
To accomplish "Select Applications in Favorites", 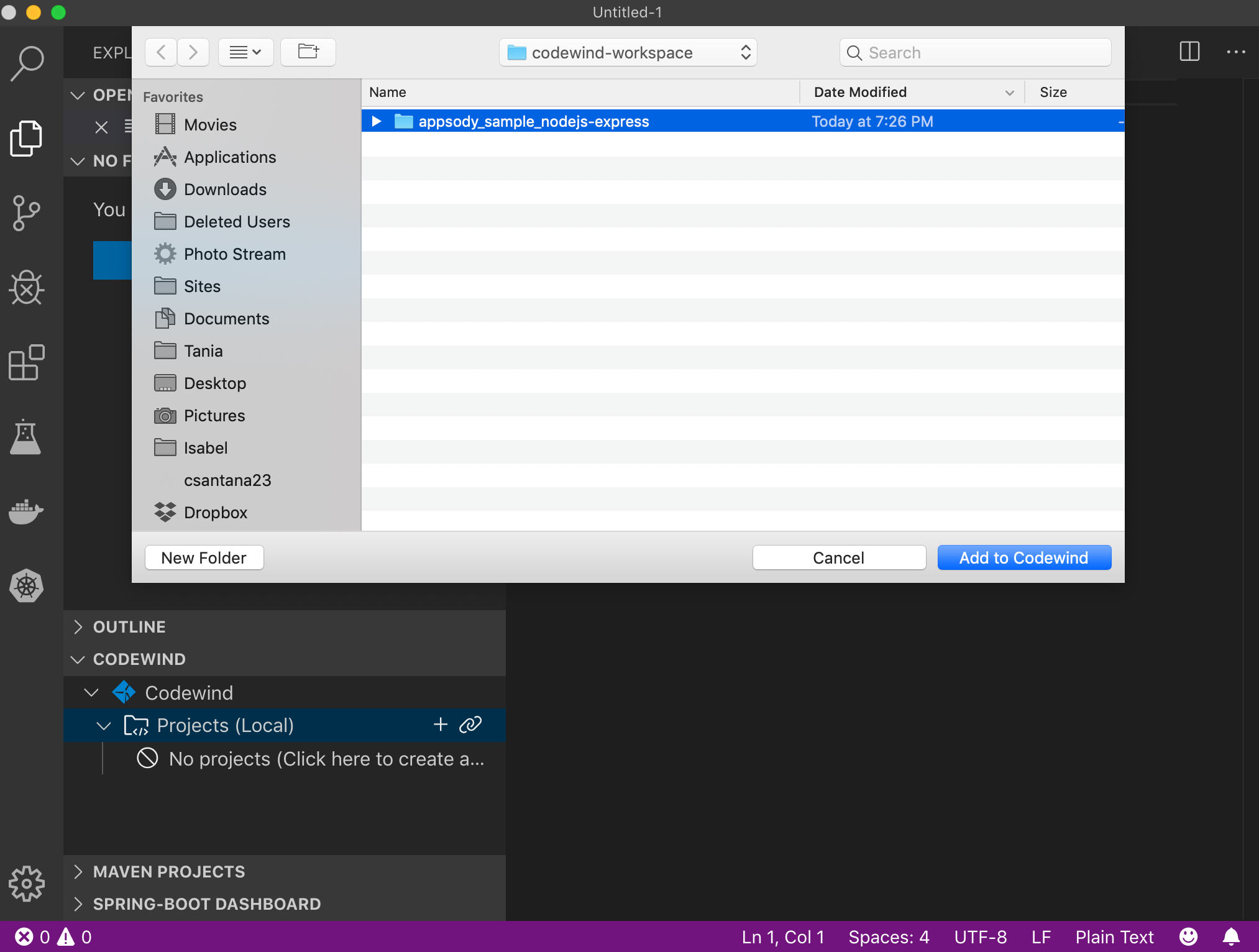I will point(230,157).
